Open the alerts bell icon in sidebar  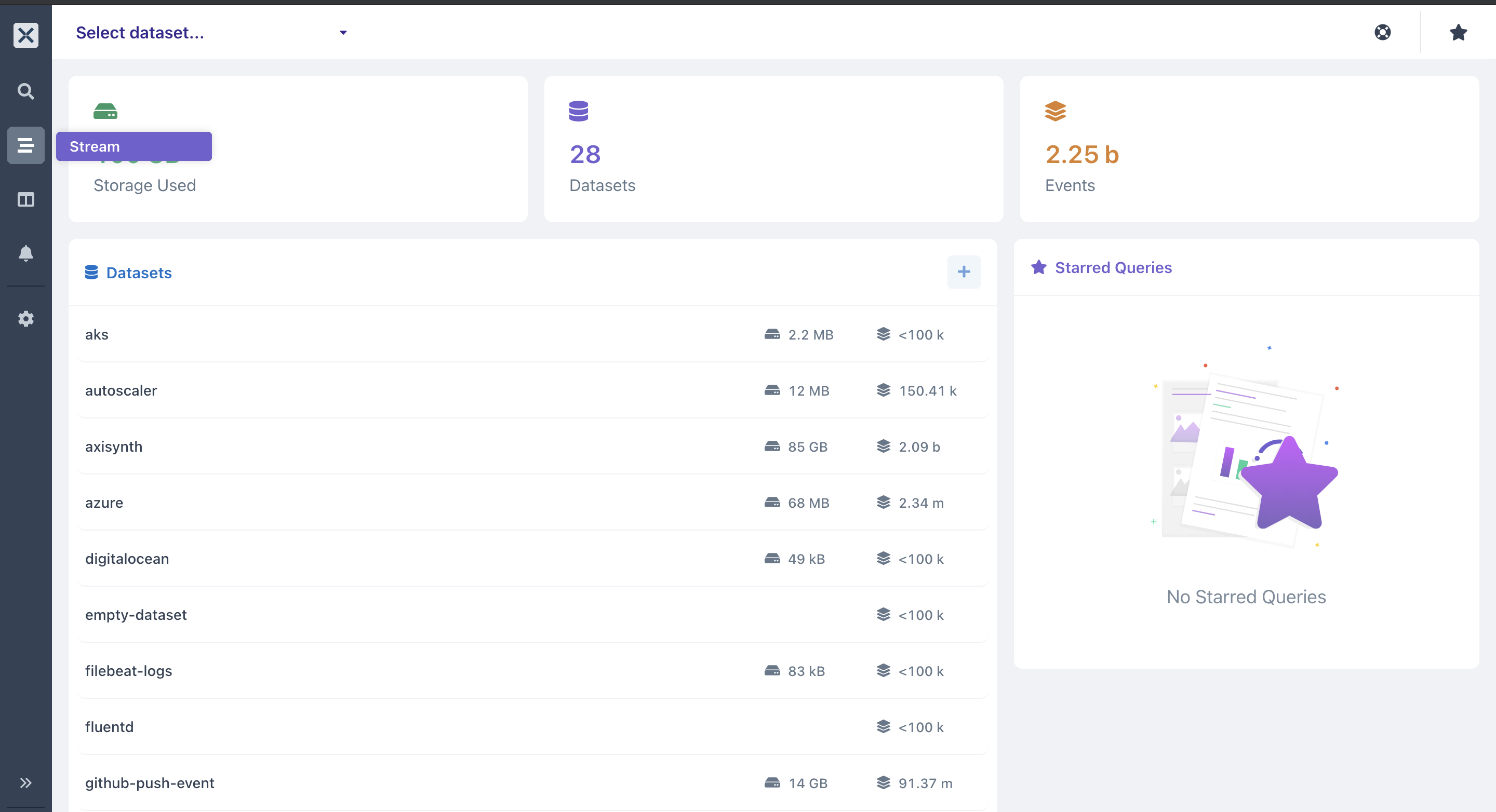25,253
